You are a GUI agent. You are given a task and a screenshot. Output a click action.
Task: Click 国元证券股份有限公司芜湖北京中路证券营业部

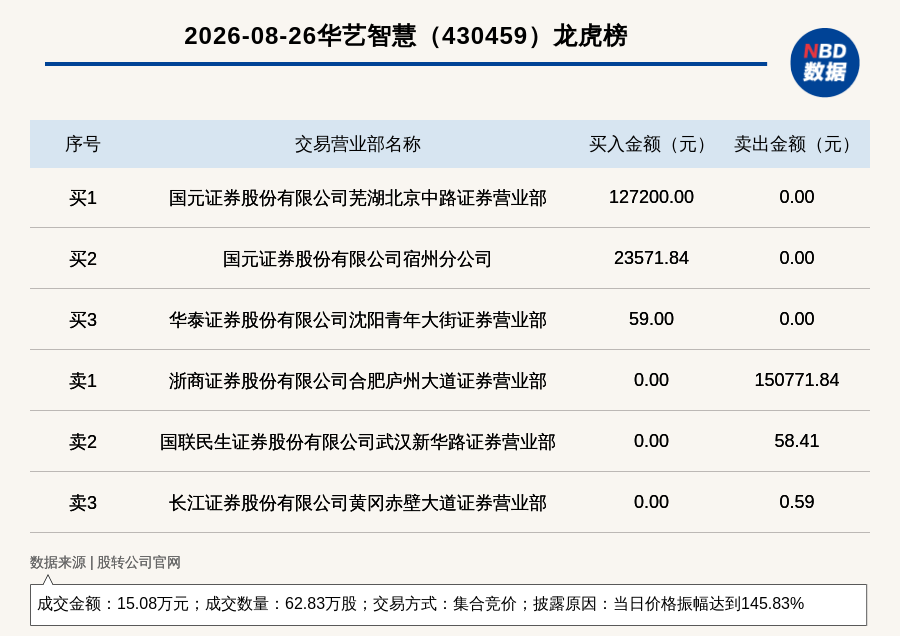[358, 198]
